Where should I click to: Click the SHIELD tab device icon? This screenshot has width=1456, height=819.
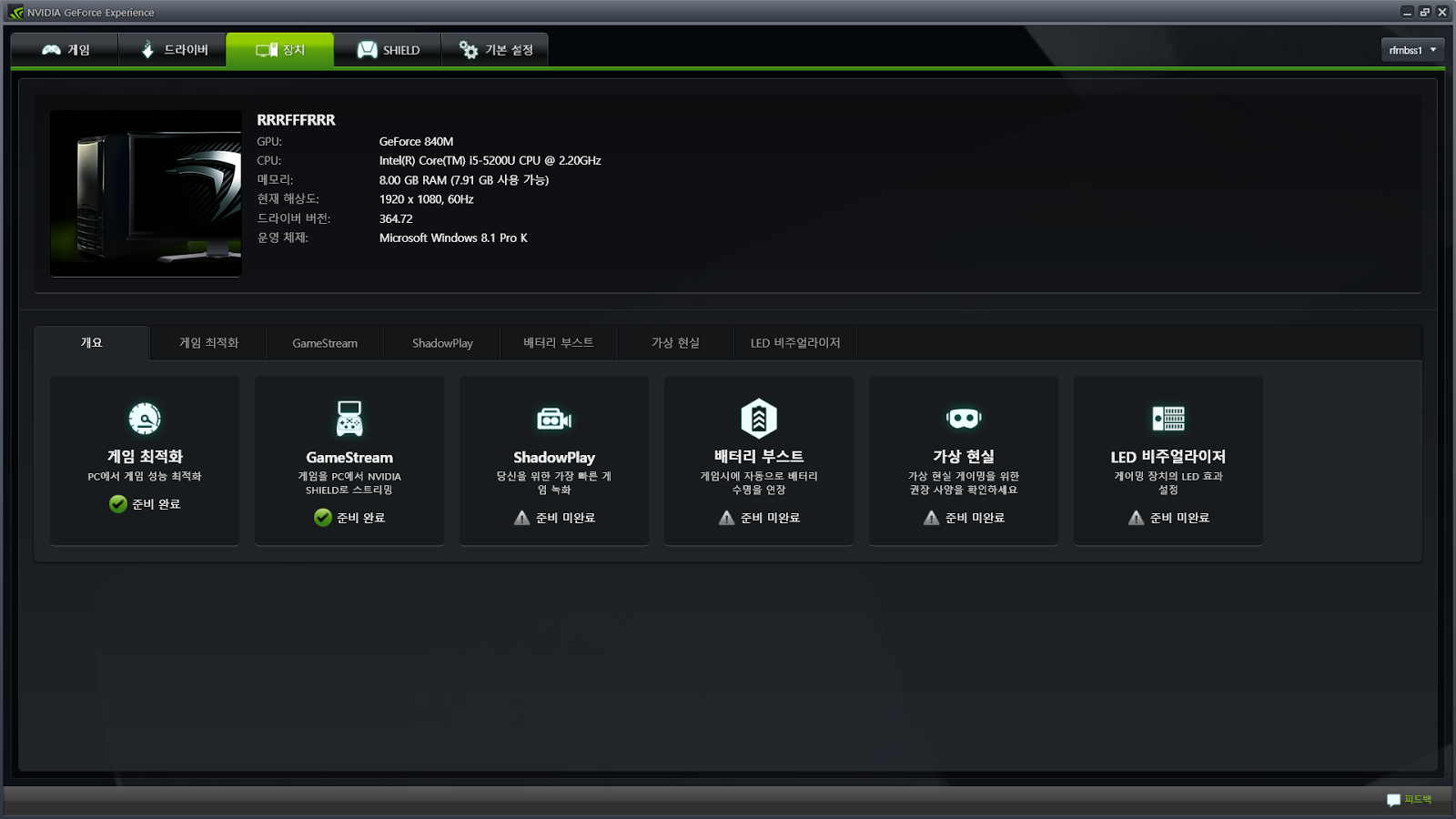coord(367,50)
